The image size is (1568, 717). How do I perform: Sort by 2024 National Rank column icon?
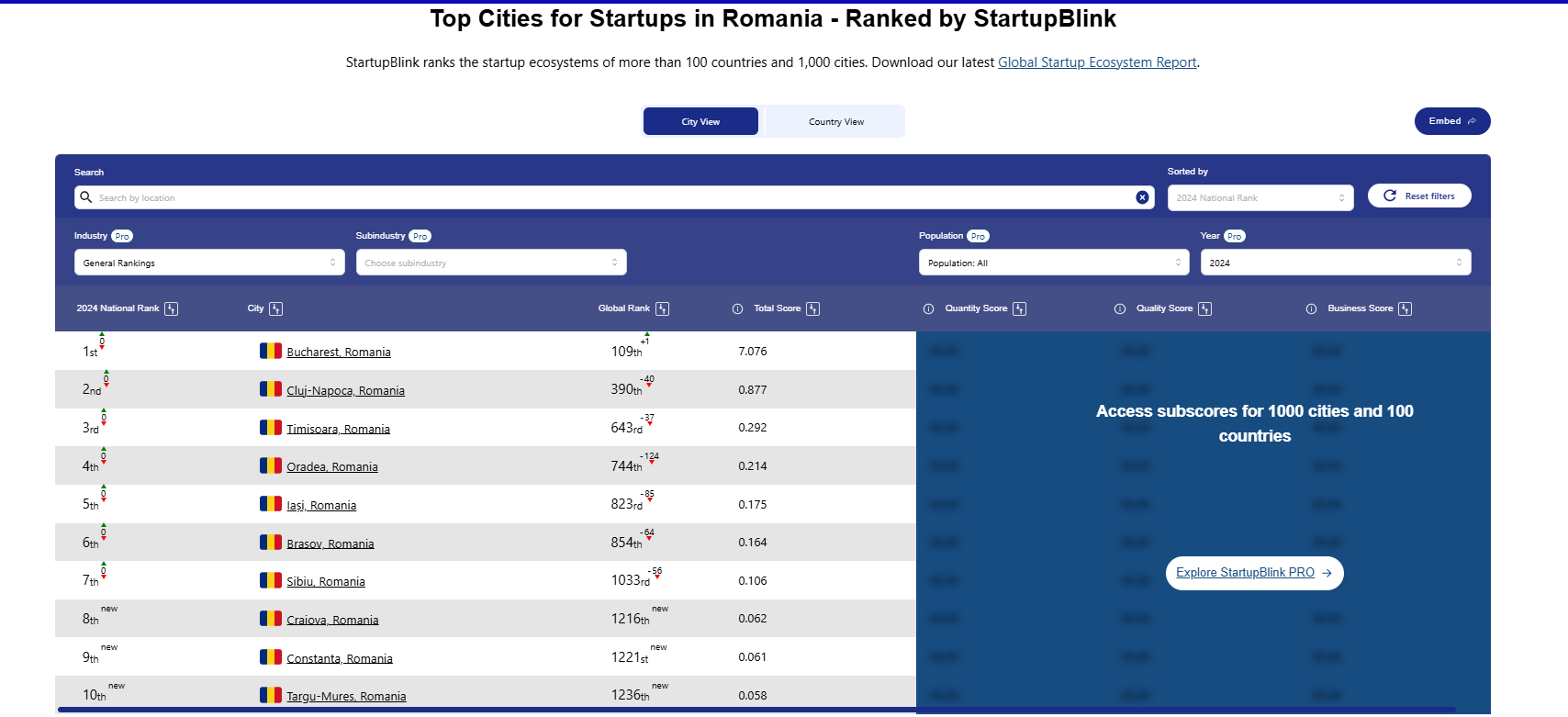pyautogui.click(x=171, y=309)
